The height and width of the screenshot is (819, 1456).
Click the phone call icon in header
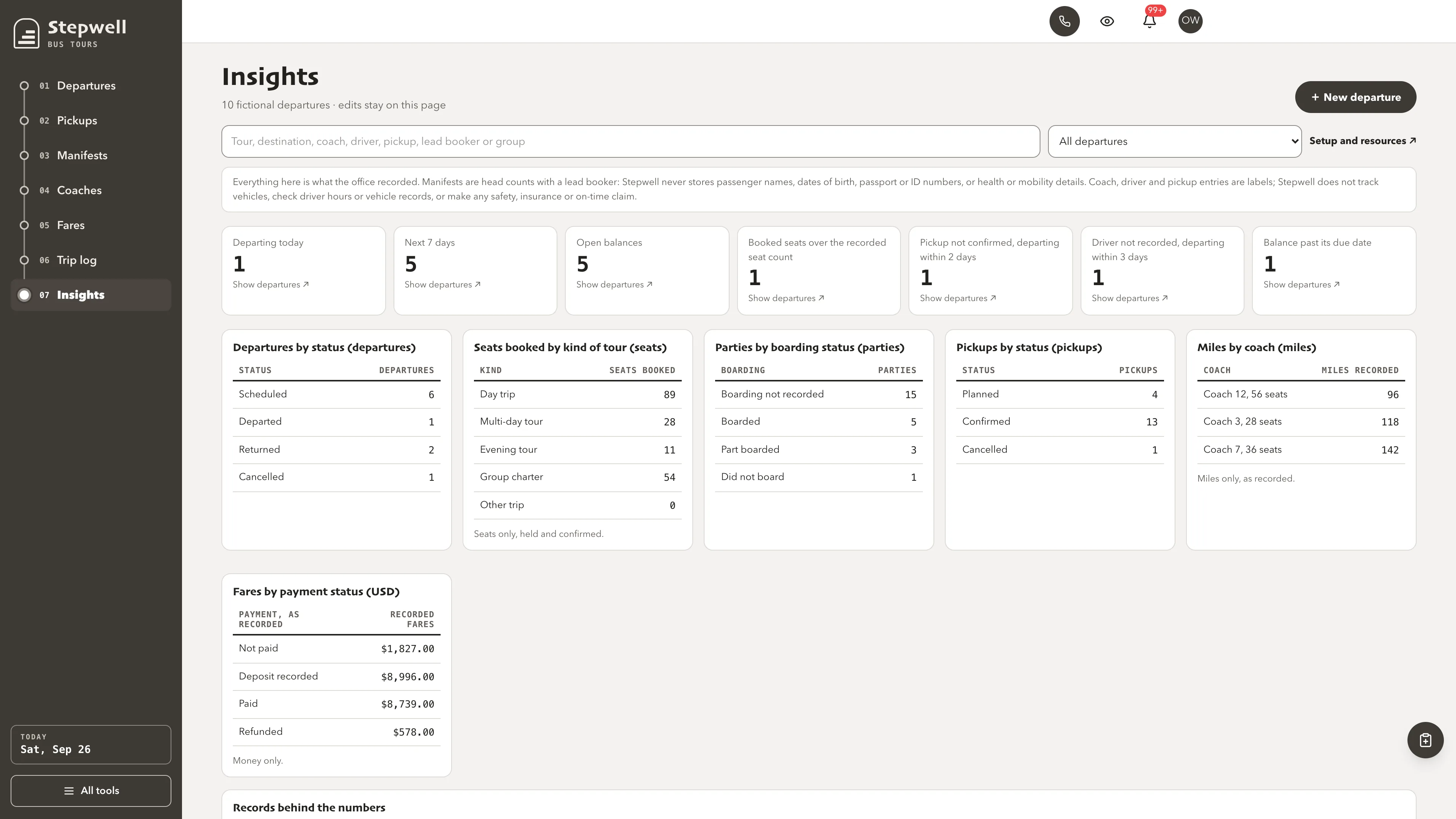1064,21
